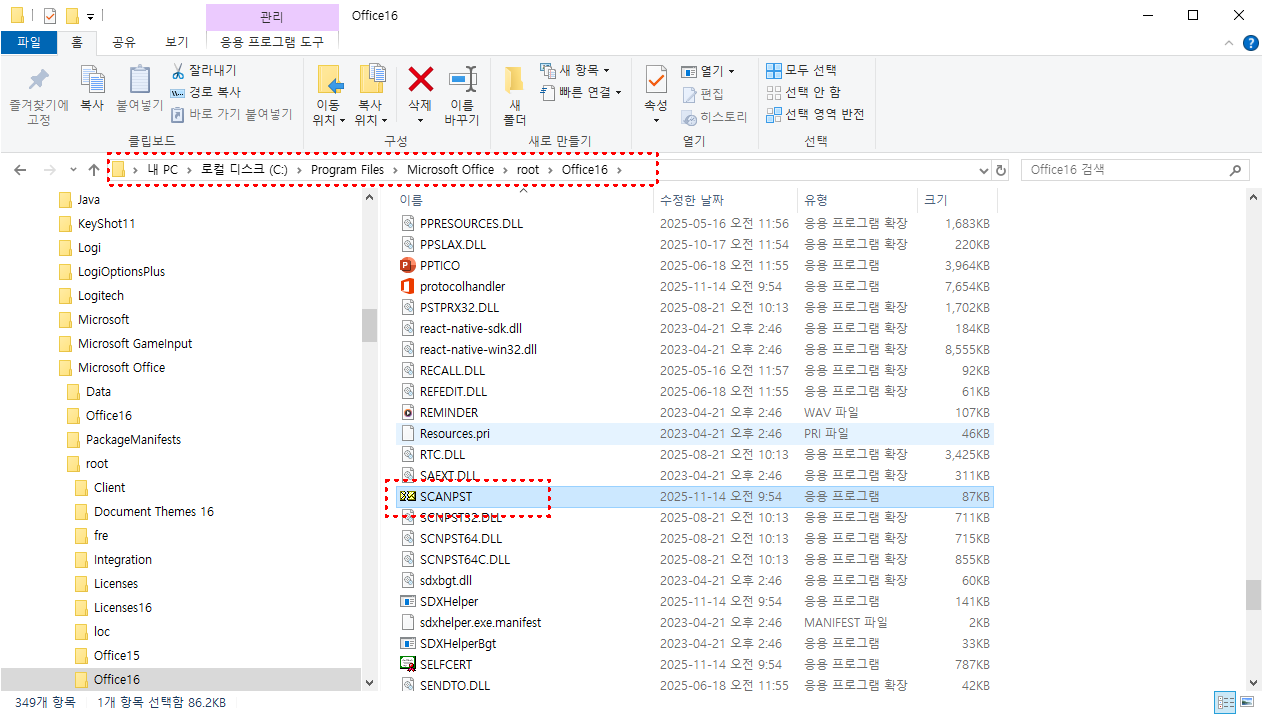The height and width of the screenshot is (715, 1263).
Task: Select the REMINDER WAV file
Action: click(449, 412)
